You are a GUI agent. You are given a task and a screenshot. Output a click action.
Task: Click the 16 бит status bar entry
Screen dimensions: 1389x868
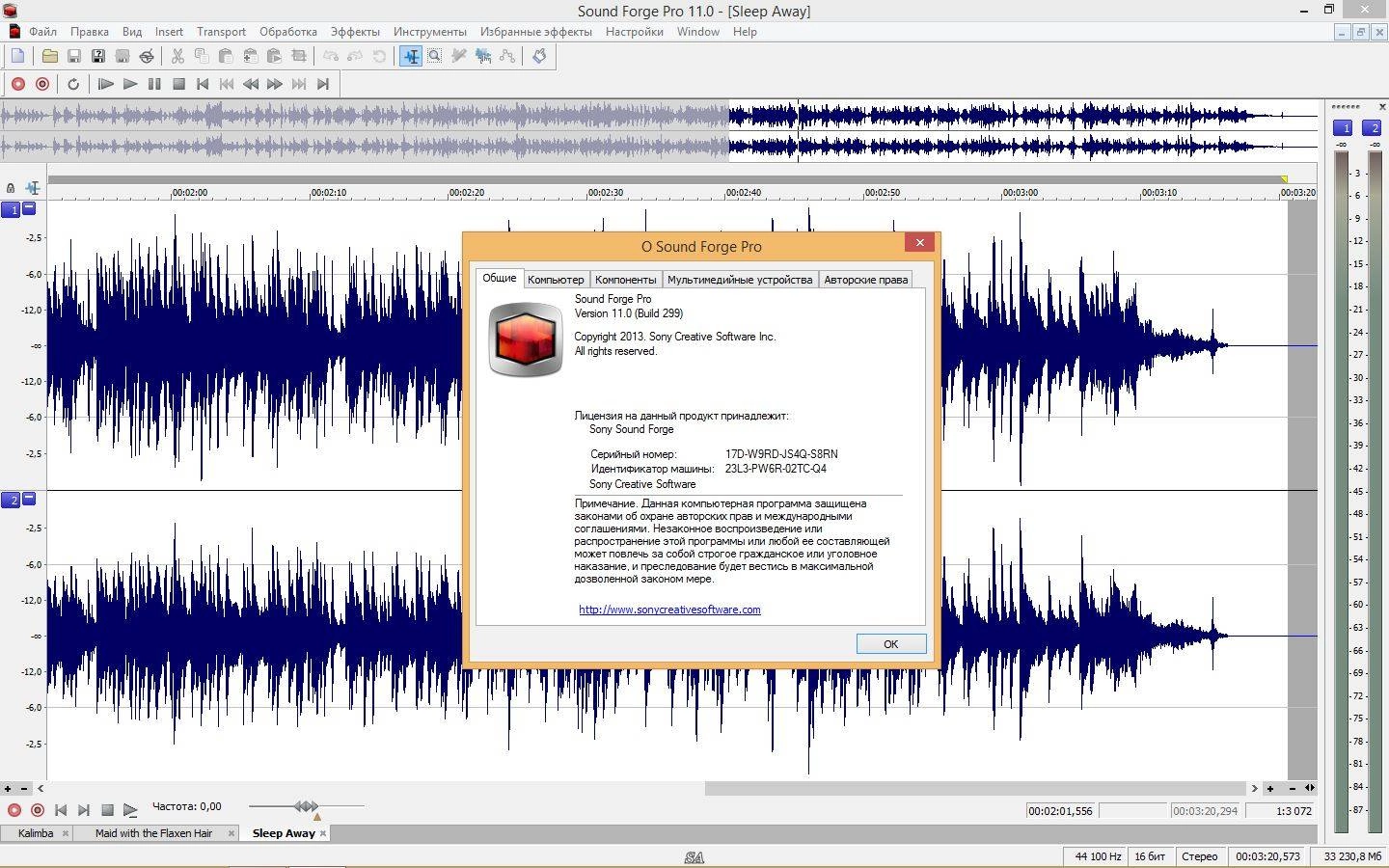coord(1149,856)
